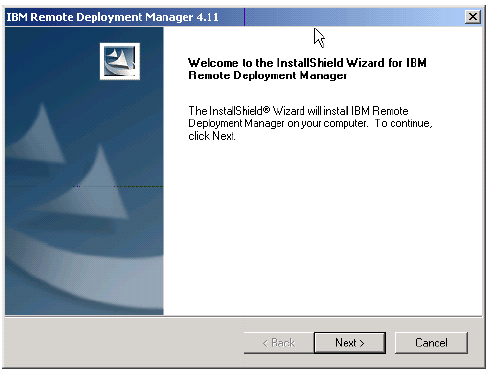Viewport: 490px width, 374px height.
Task: Click the 'click Next.' text line
Action: pos(212,136)
